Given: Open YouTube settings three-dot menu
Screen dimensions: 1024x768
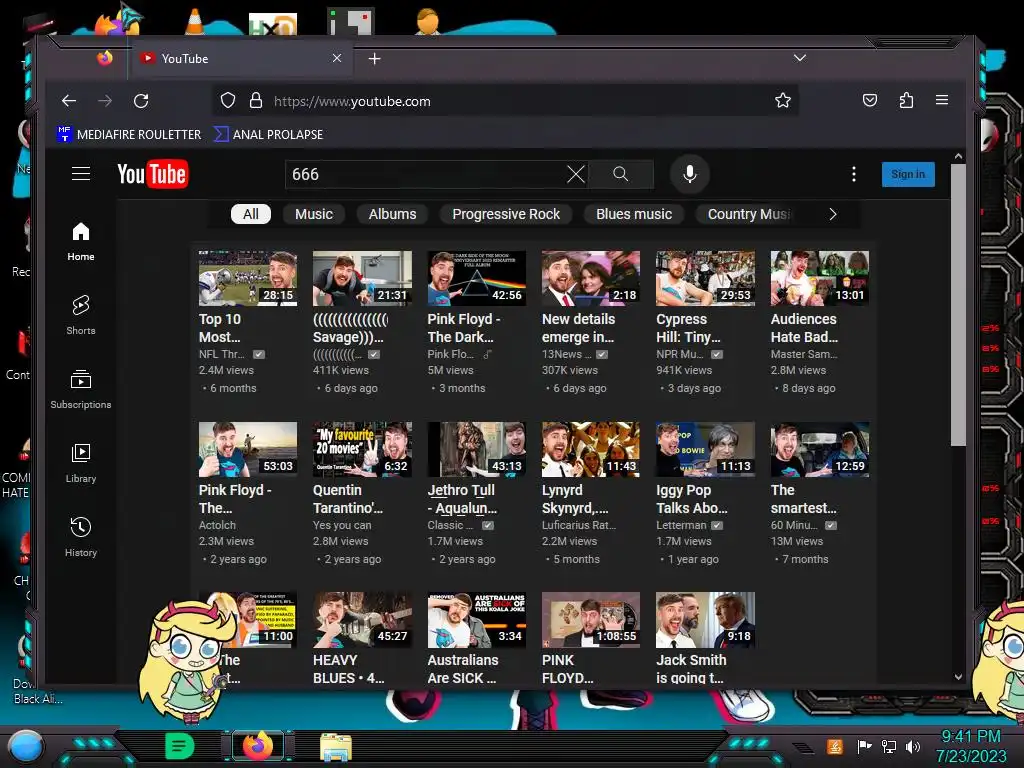Looking at the screenshot, I should (x=854, y=174).
